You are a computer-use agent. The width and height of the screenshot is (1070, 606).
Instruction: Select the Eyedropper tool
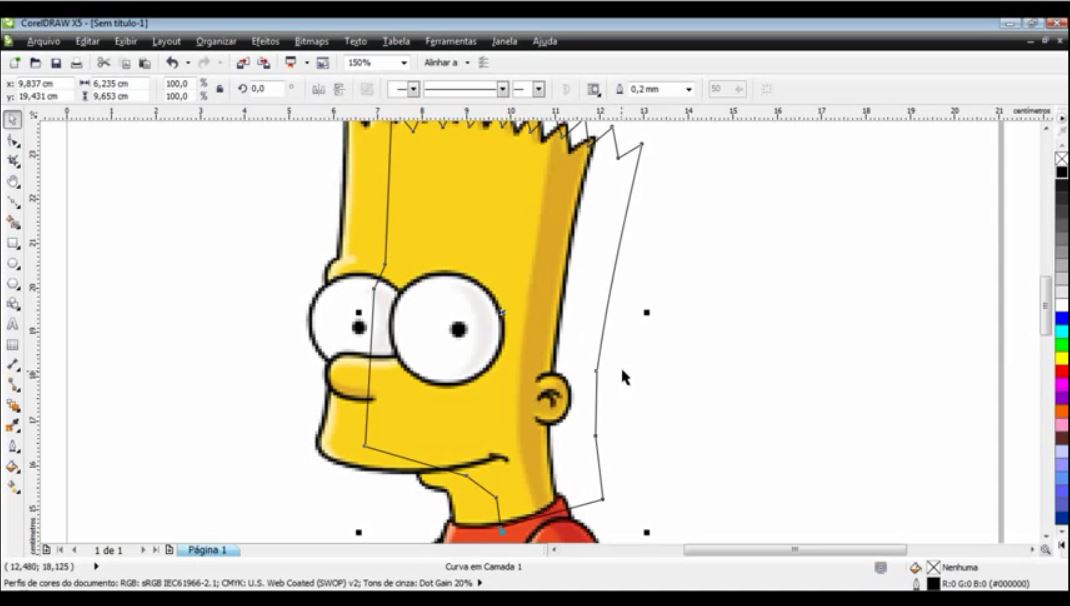click(x=12, y=427)
